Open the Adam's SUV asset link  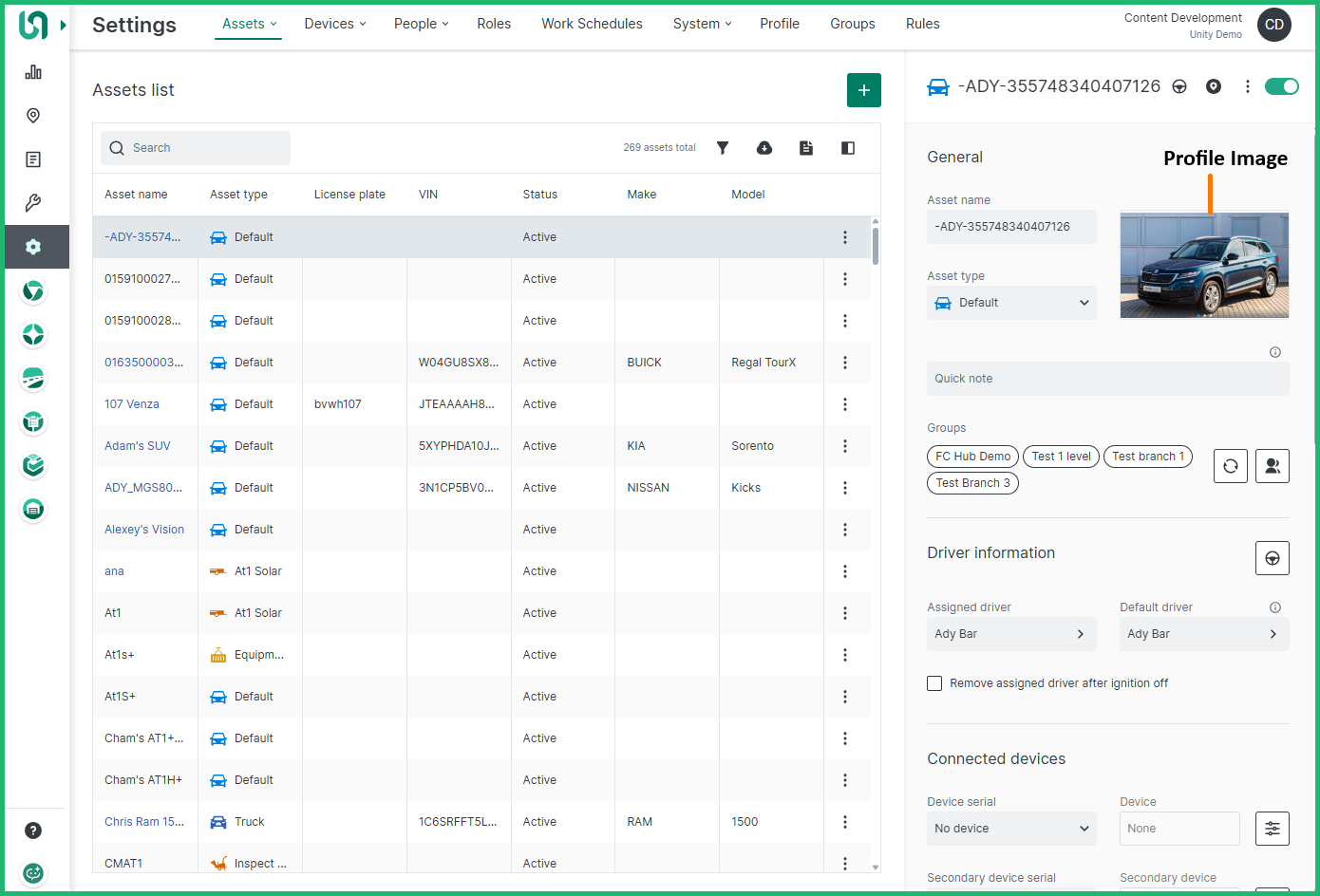point(138,446)
